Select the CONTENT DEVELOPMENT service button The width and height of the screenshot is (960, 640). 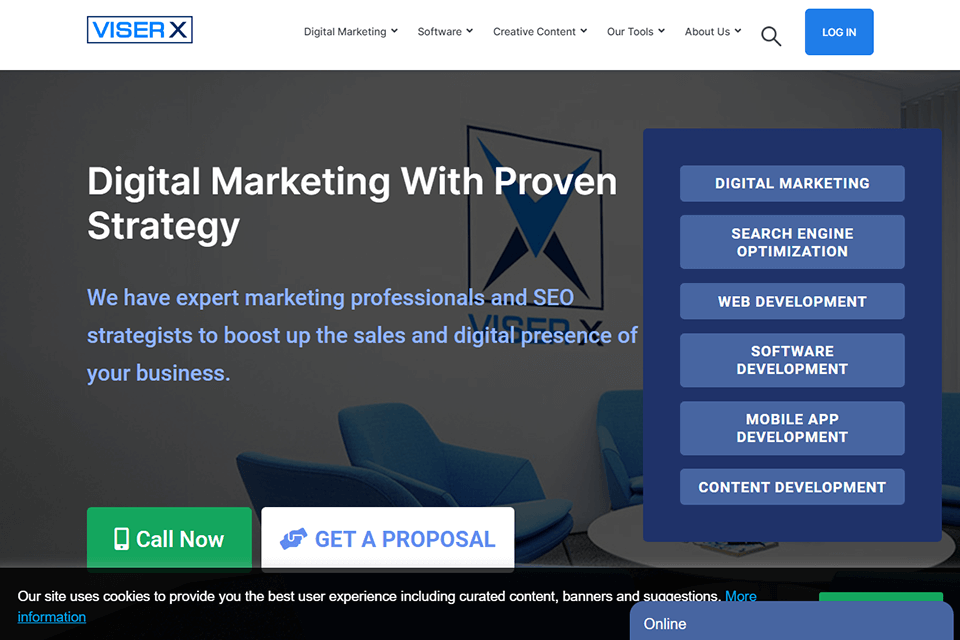tap(792, 487)
